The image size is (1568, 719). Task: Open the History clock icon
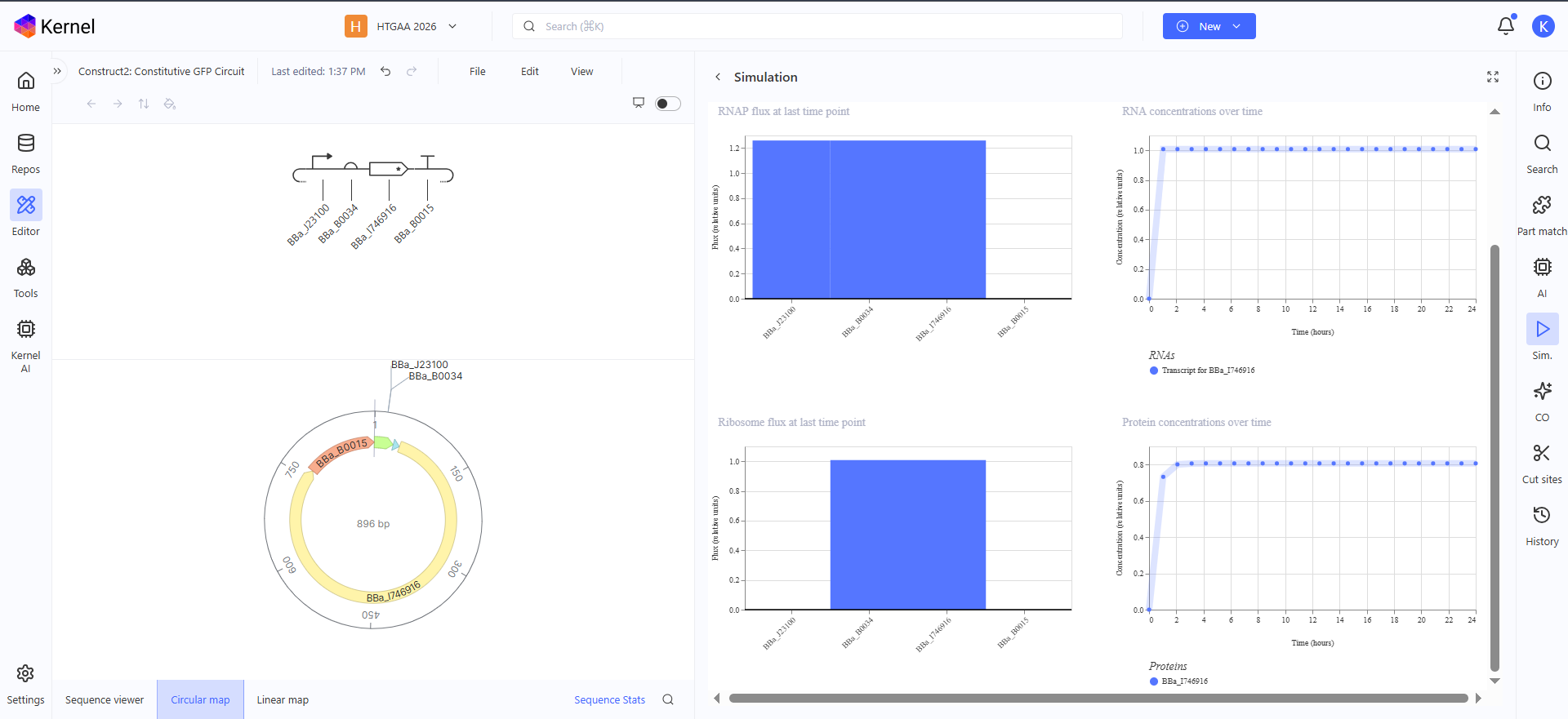1542,515
